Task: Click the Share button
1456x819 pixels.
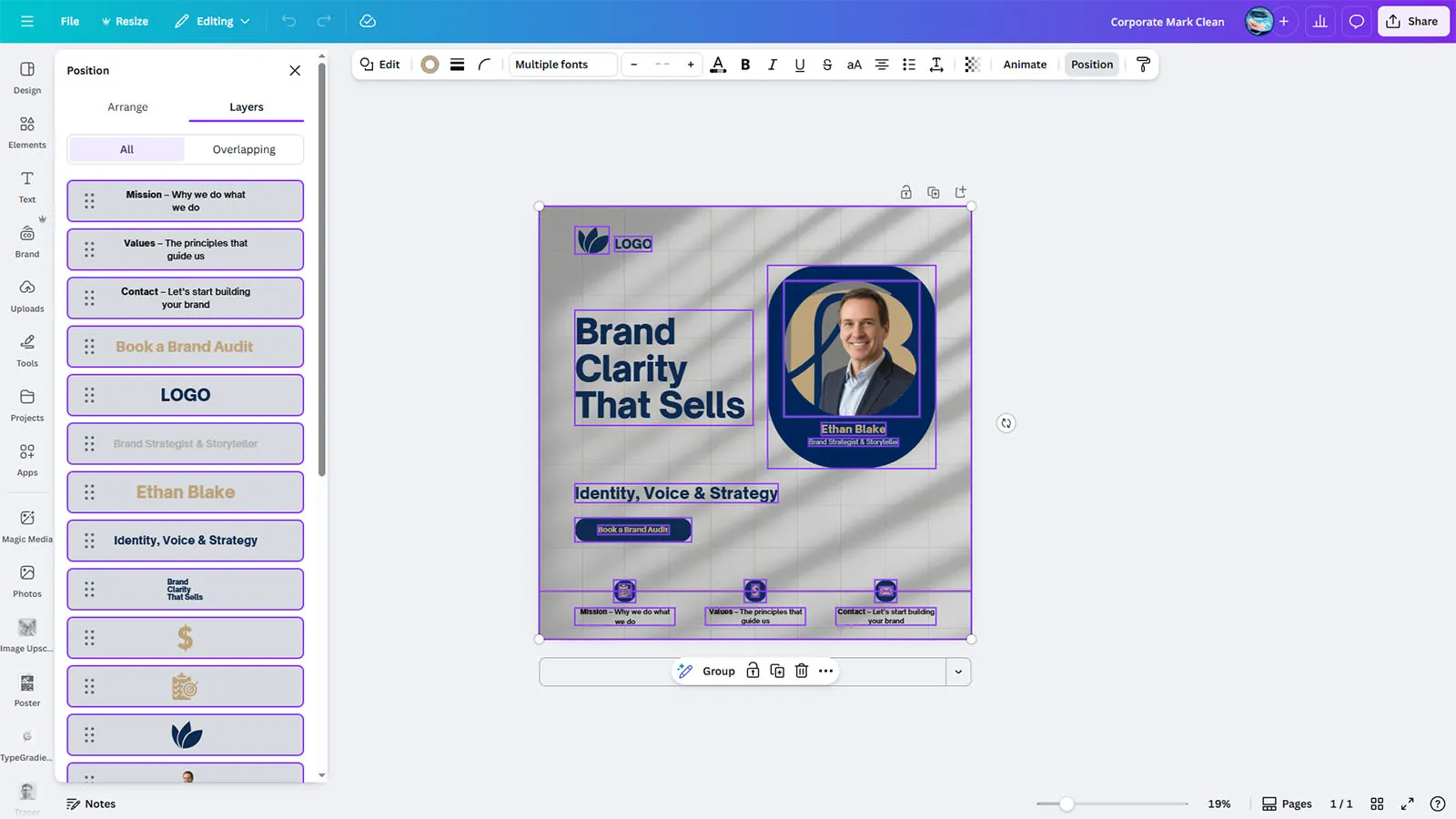Action: pos(1412,21)
